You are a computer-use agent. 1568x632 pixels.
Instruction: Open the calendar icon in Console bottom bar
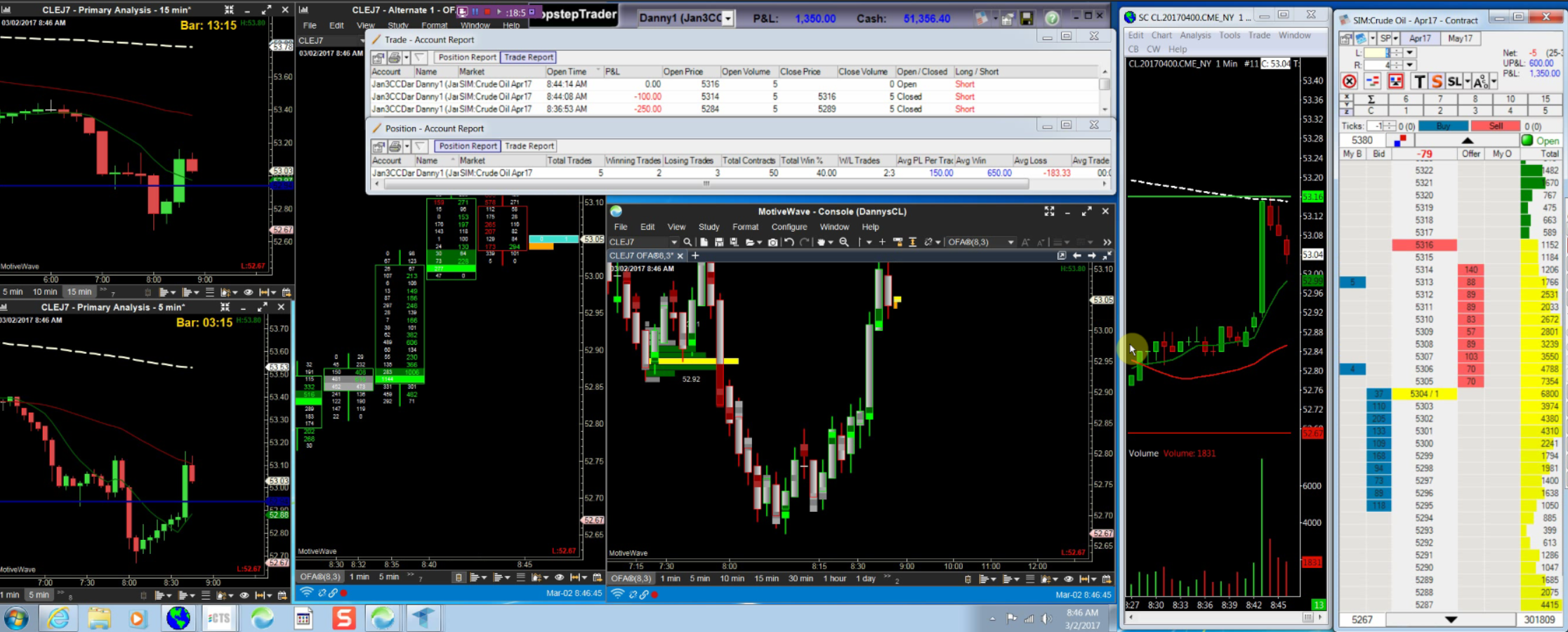point(1106,579)
